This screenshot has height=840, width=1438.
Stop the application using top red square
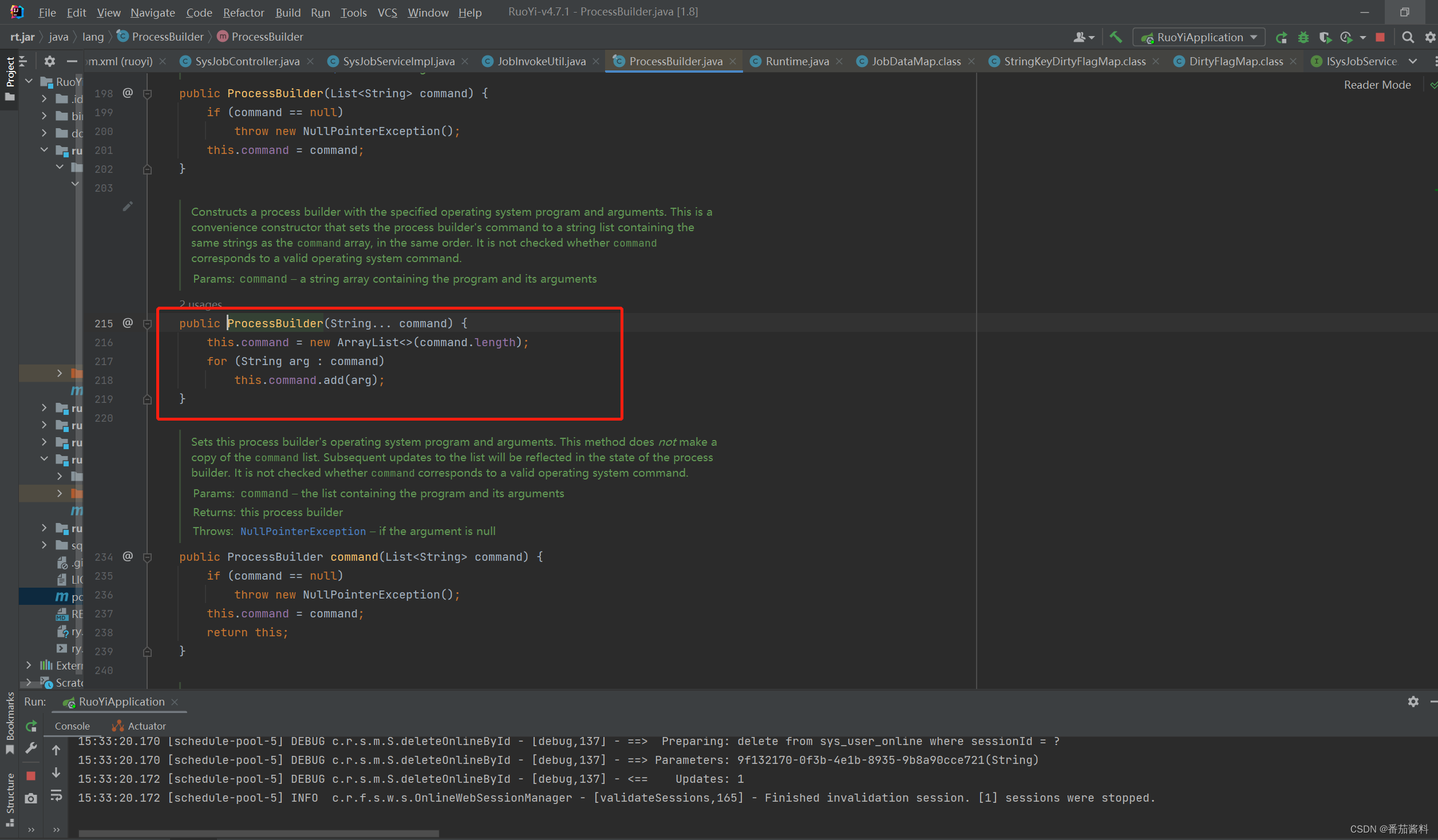coord(1380,38)
